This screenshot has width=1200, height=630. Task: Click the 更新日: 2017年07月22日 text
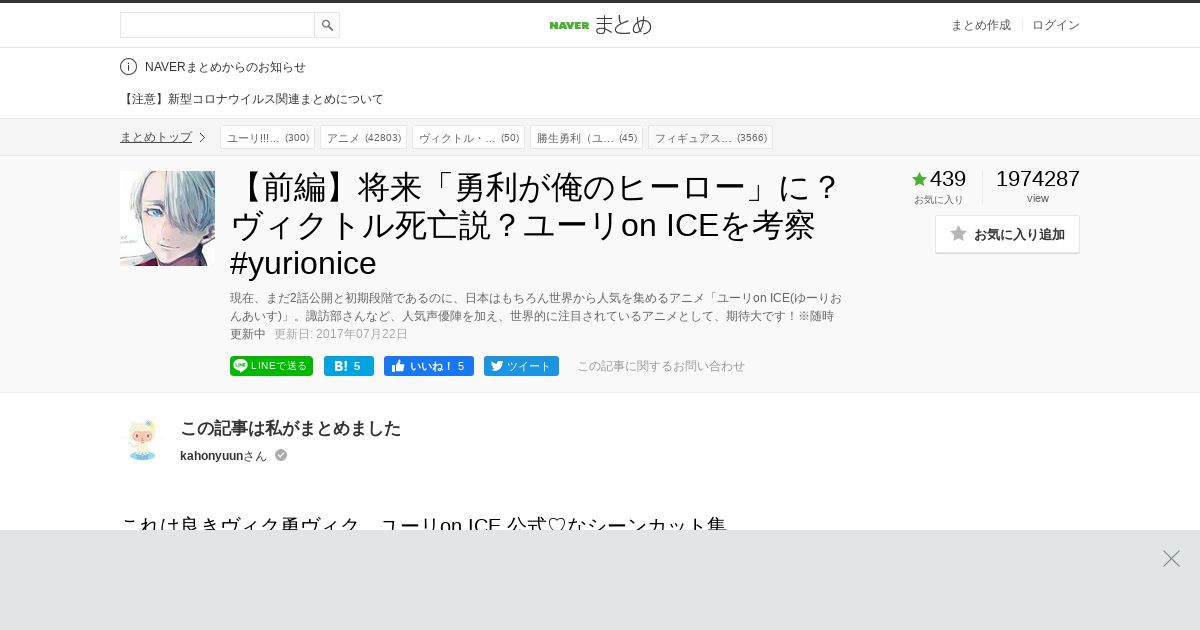(x=341, y=334)
